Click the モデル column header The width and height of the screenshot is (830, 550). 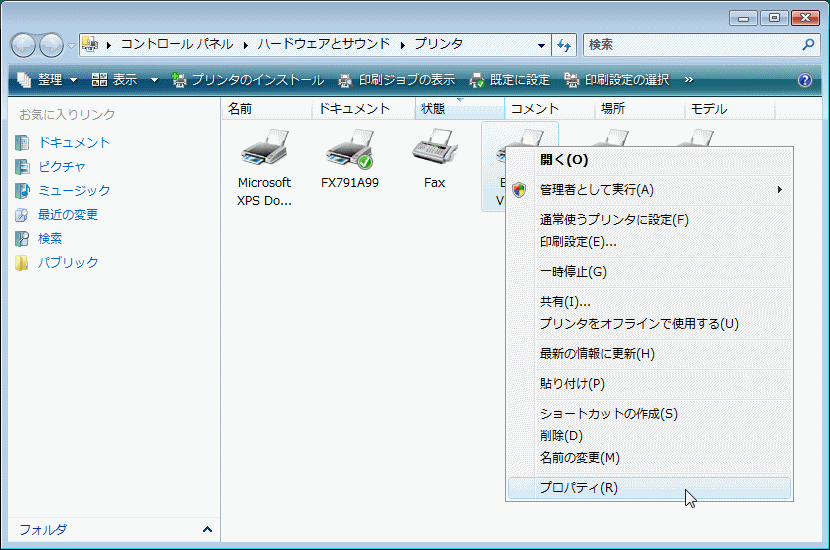[730, 109]
